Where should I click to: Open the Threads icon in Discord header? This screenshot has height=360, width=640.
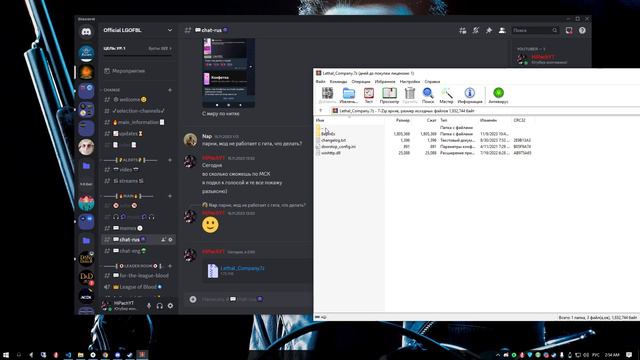462,30
